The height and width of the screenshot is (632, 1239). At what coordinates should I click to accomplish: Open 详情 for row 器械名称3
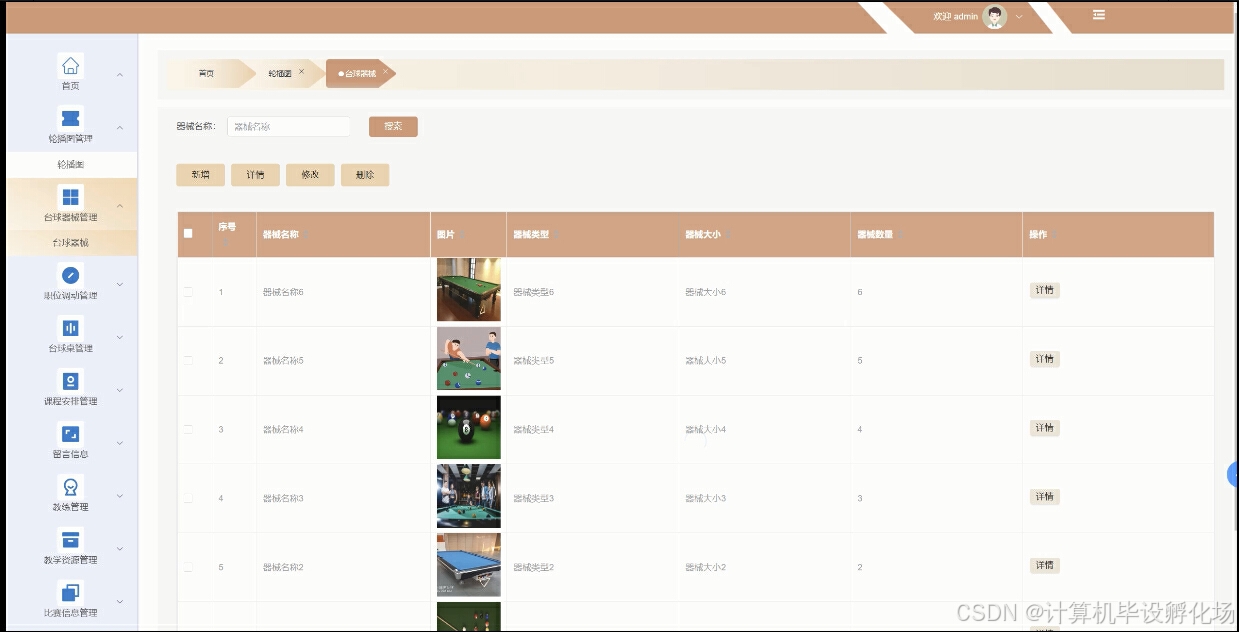(1044, 497)
